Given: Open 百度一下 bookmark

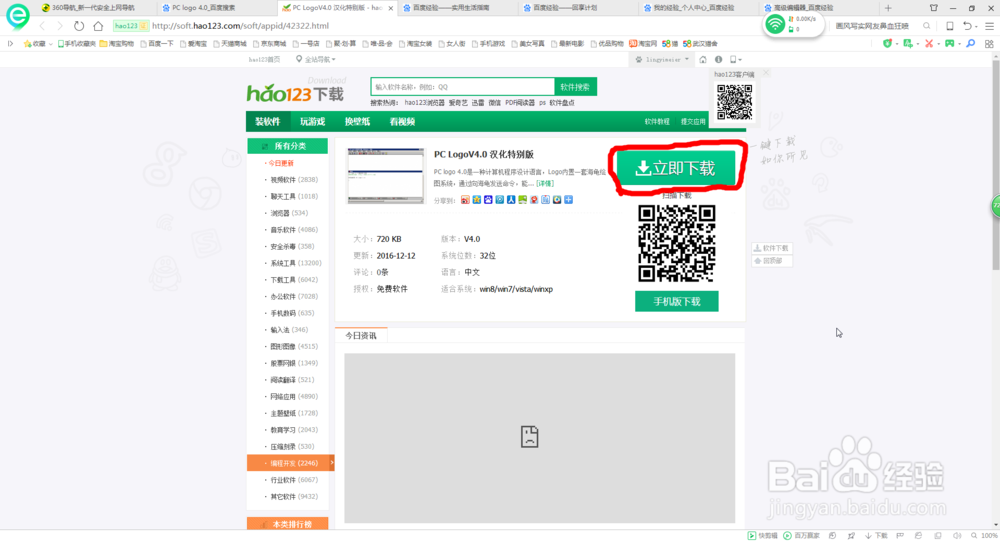Looking at the screenshot, I should [157, 43].
